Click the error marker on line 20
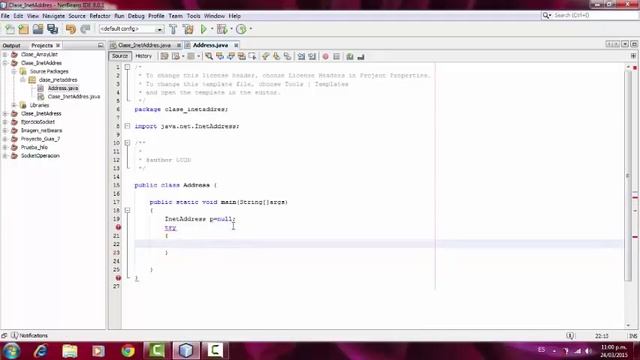Viewport: 640px width, 360px height. tap(118, 227)
